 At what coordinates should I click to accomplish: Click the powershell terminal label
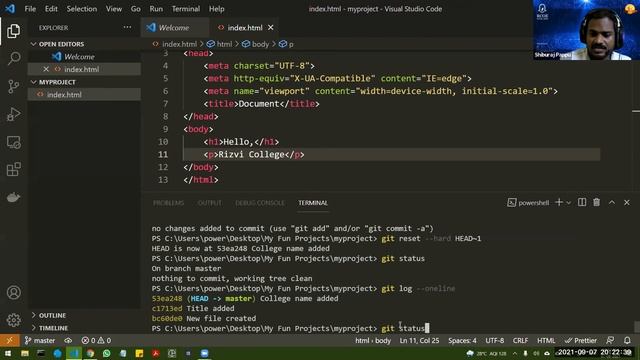click(x=528, y=203)
